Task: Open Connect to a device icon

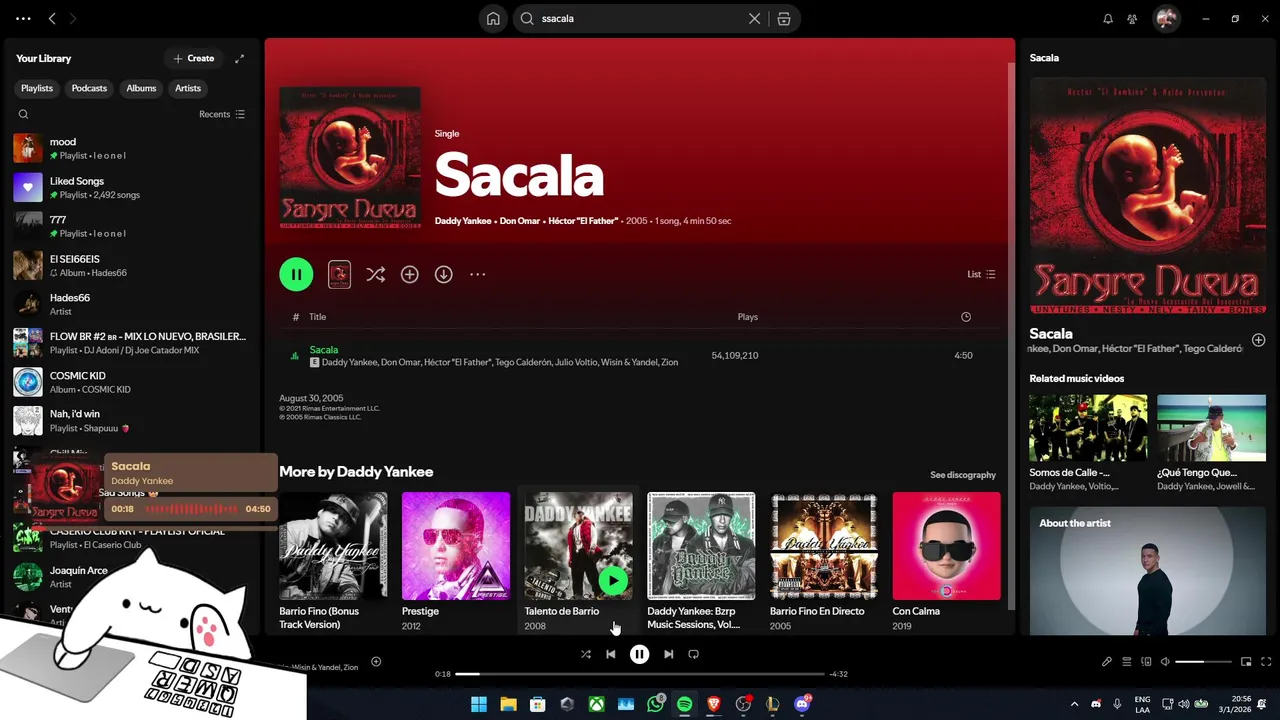Action: 1146,662
